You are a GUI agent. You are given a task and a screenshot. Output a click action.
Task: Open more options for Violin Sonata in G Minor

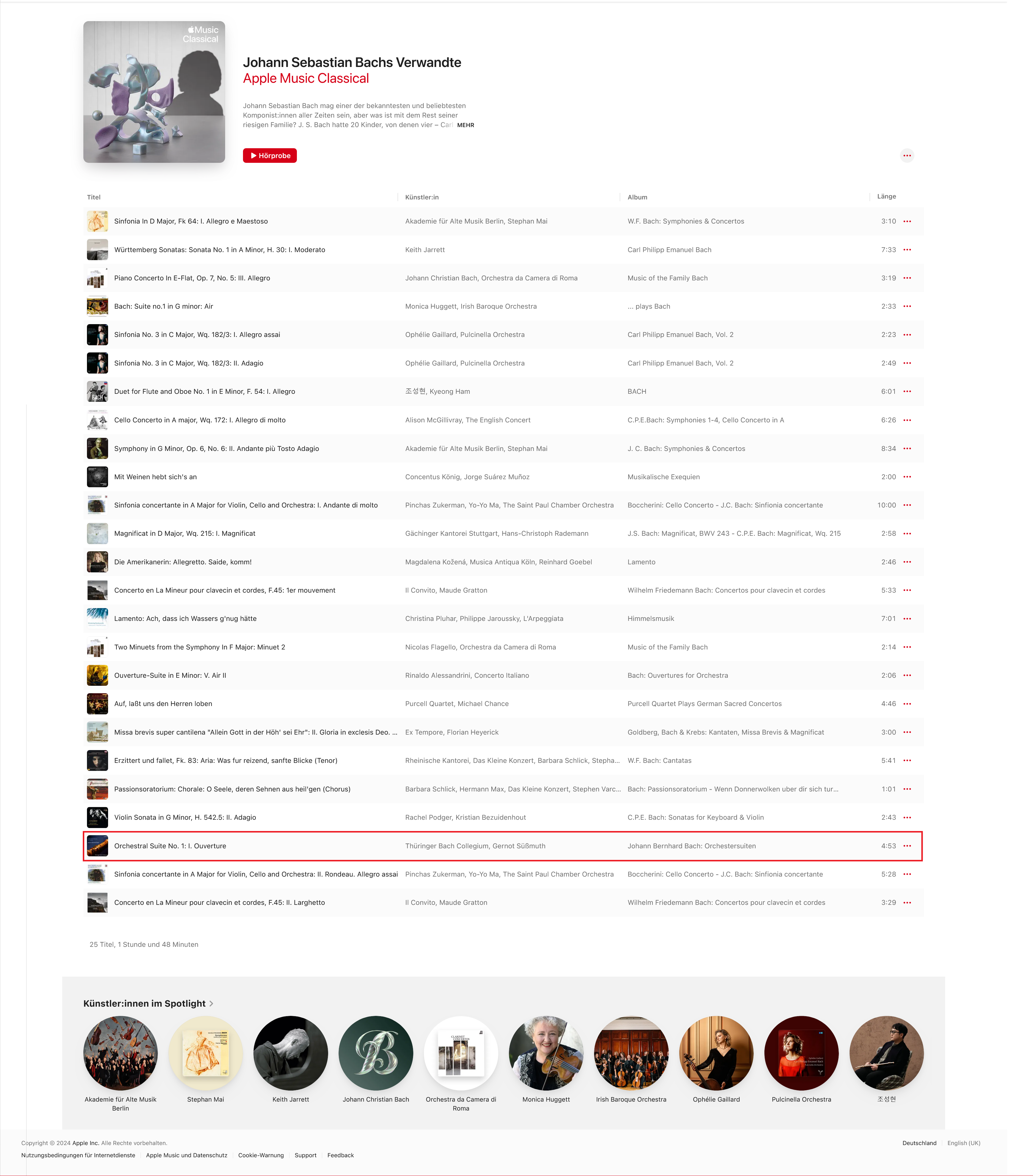(907, 818)
